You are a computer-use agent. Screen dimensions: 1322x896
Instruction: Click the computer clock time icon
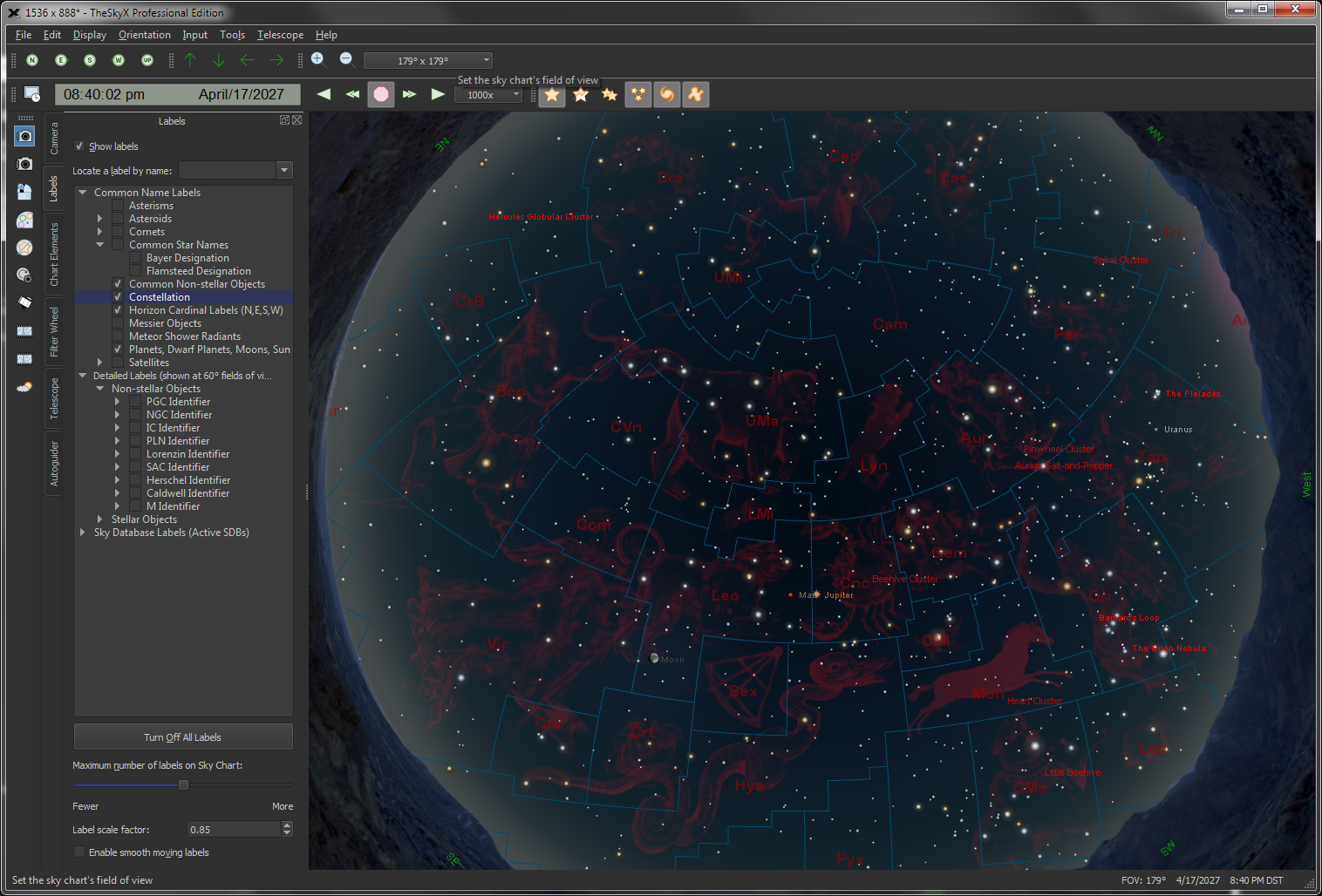[32, 94]
